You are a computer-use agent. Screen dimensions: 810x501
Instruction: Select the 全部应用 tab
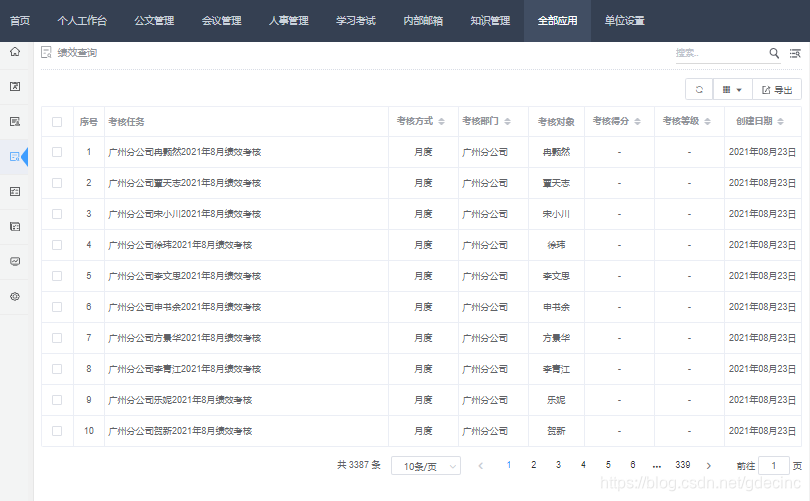pos(557,21)
